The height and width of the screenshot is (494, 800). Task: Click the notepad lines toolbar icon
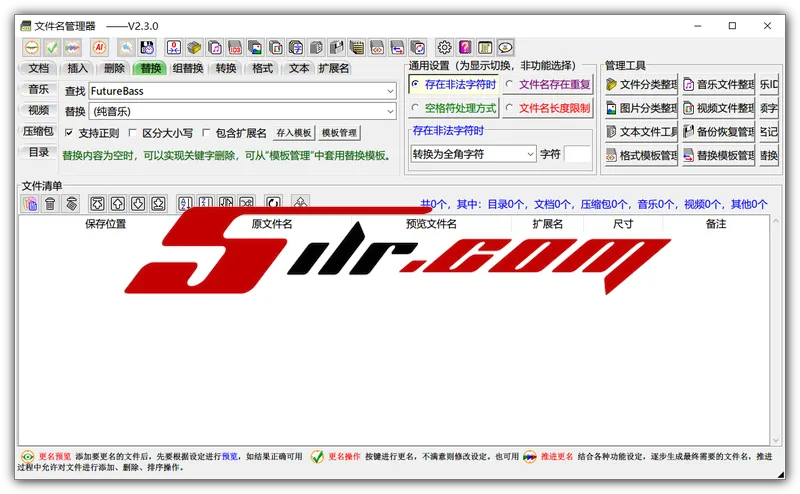pyautogui.click(x=357, y=48)
